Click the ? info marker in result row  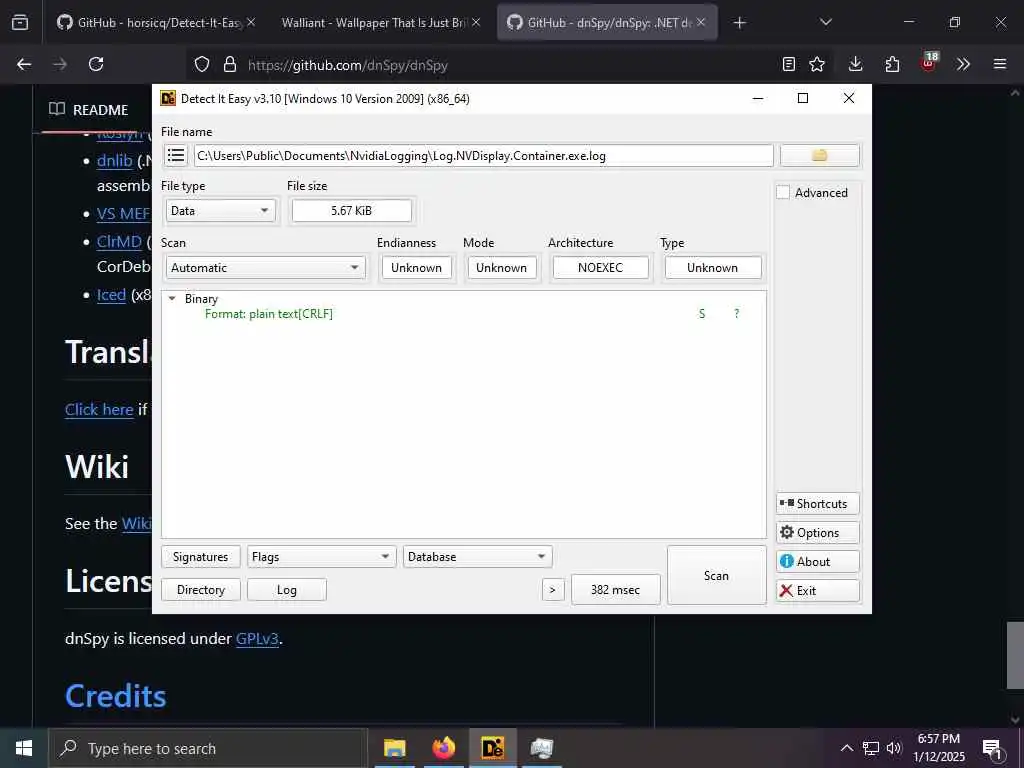737,314
